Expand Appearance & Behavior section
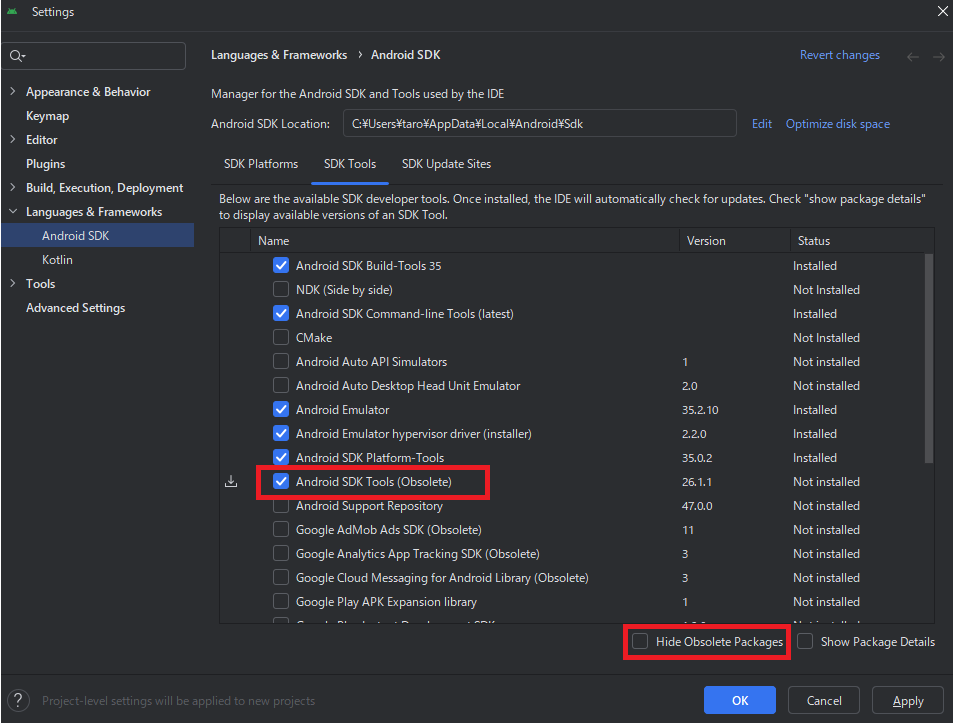 [x=13, y=92]
